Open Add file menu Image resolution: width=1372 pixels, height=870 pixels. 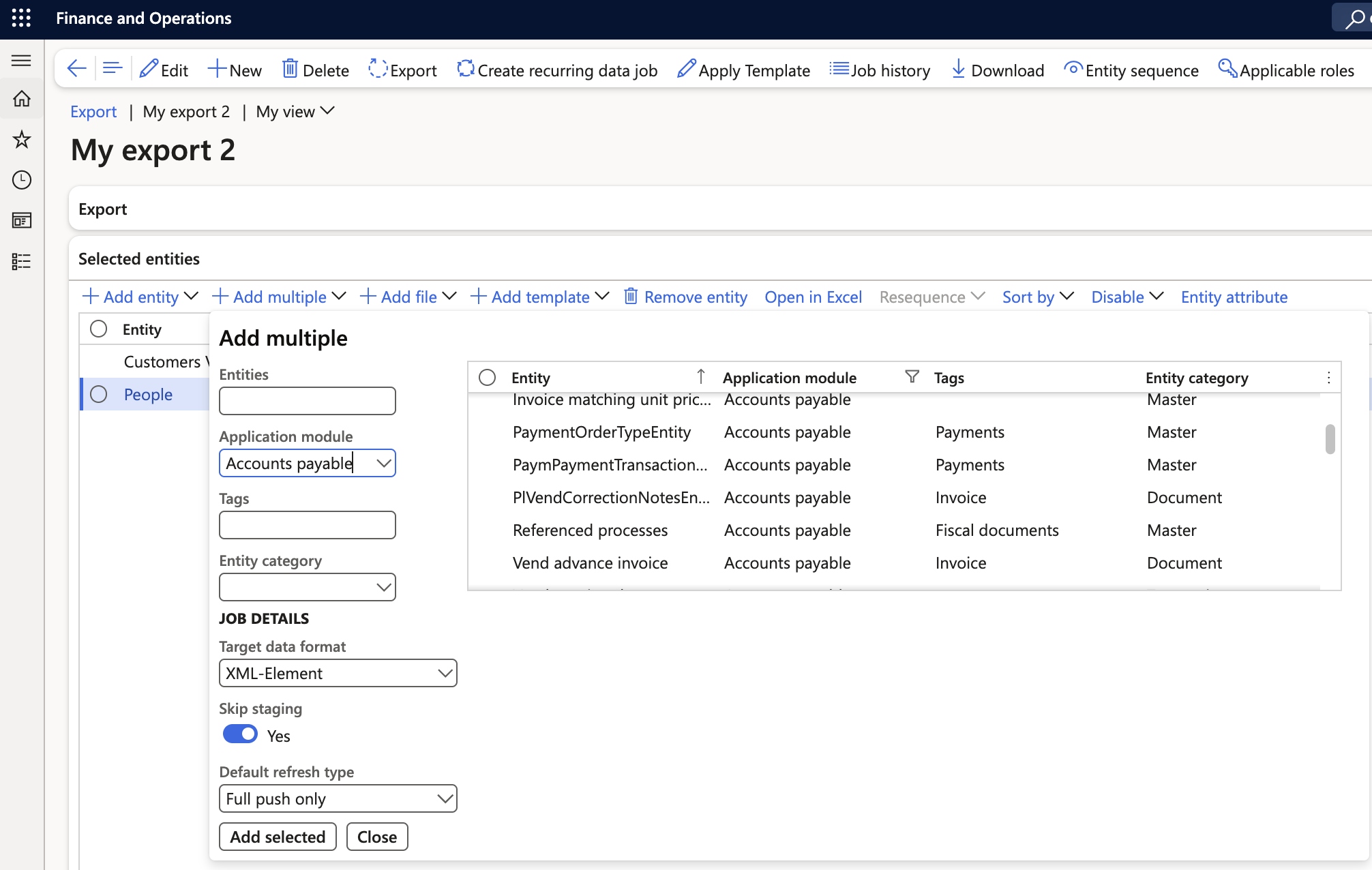408,297
